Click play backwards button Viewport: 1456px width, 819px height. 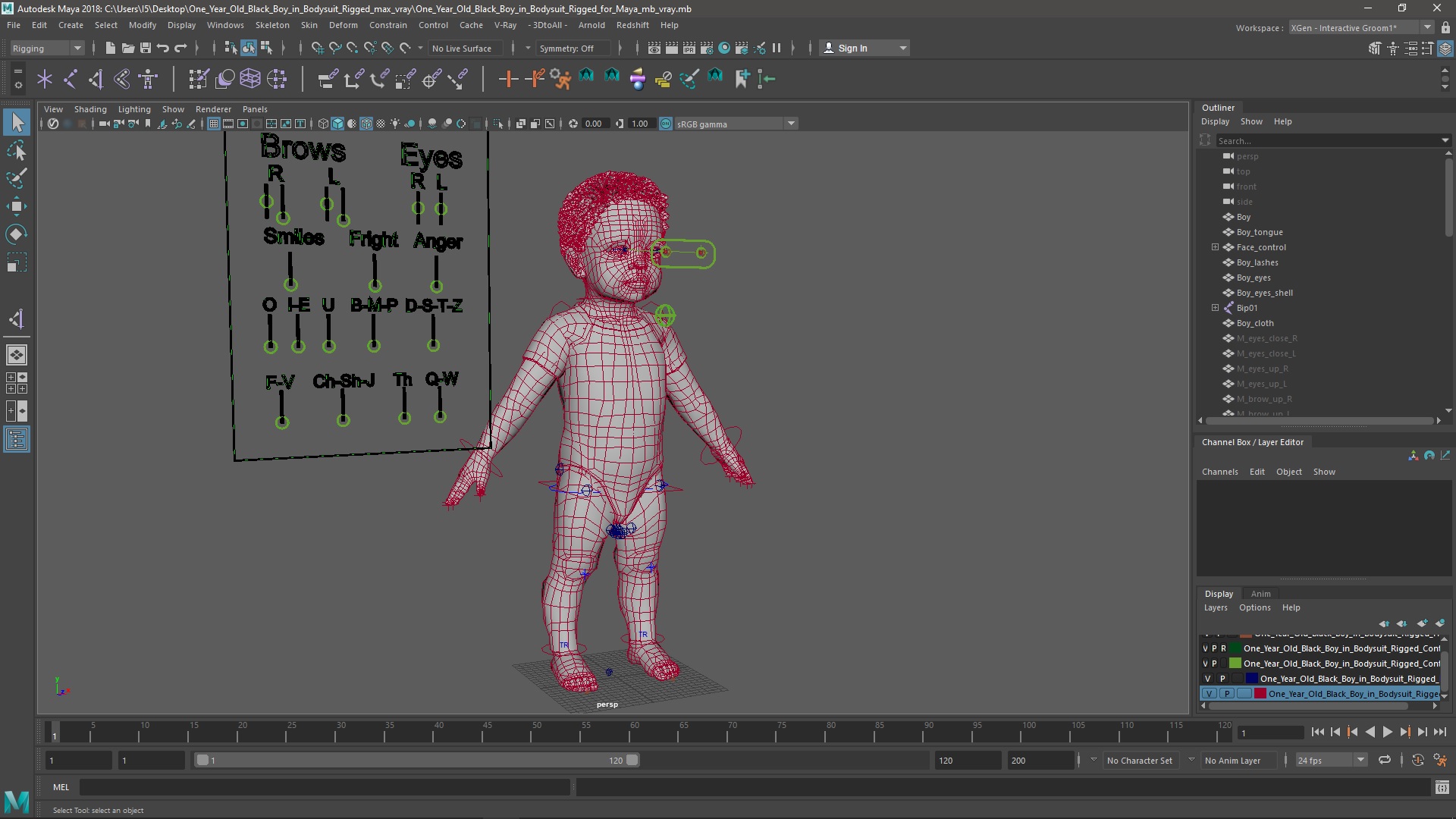click(x=1370, y=732)
